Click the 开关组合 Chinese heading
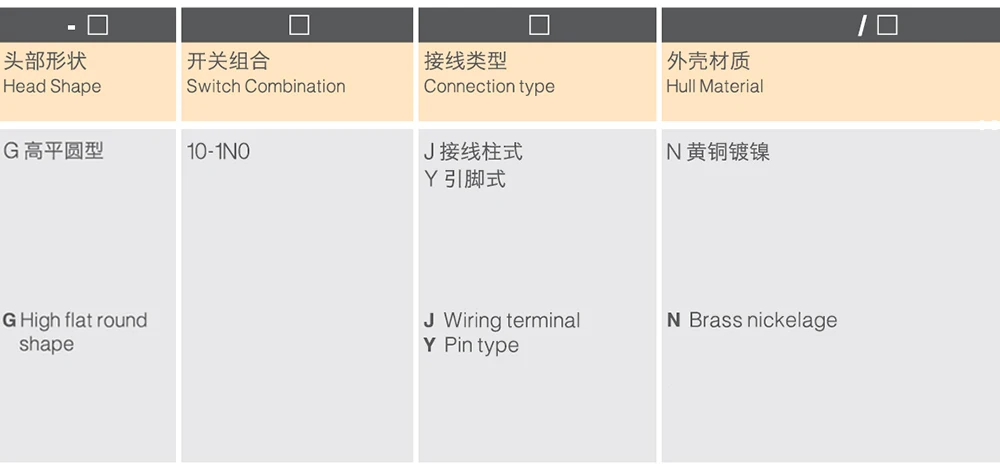The width and height of the screenshot is (1000, 471). (x=228, y=61)
